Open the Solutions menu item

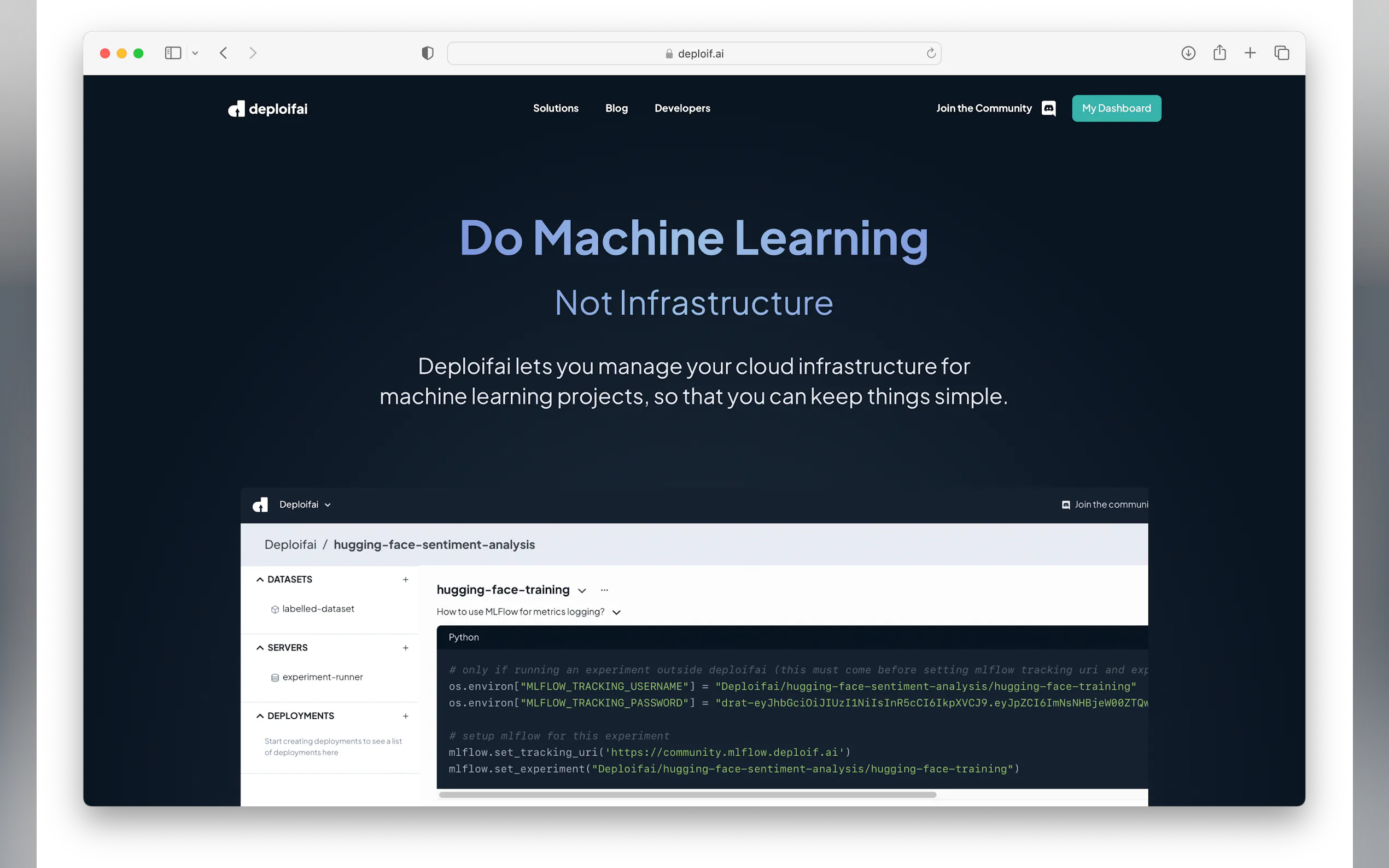555,108
